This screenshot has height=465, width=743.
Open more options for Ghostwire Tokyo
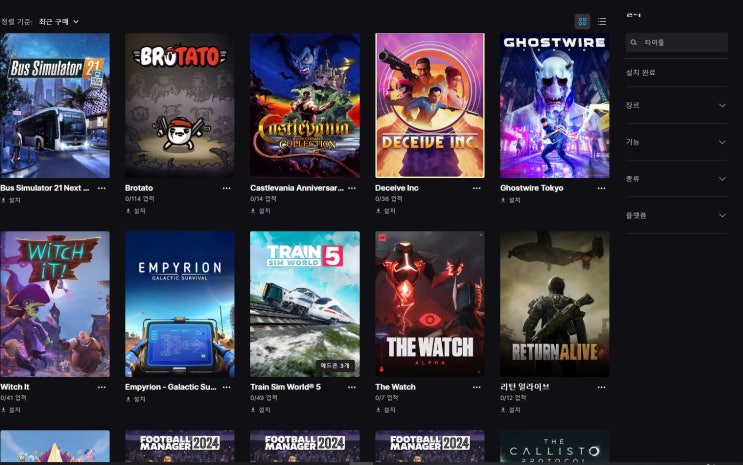coord(601,188)
